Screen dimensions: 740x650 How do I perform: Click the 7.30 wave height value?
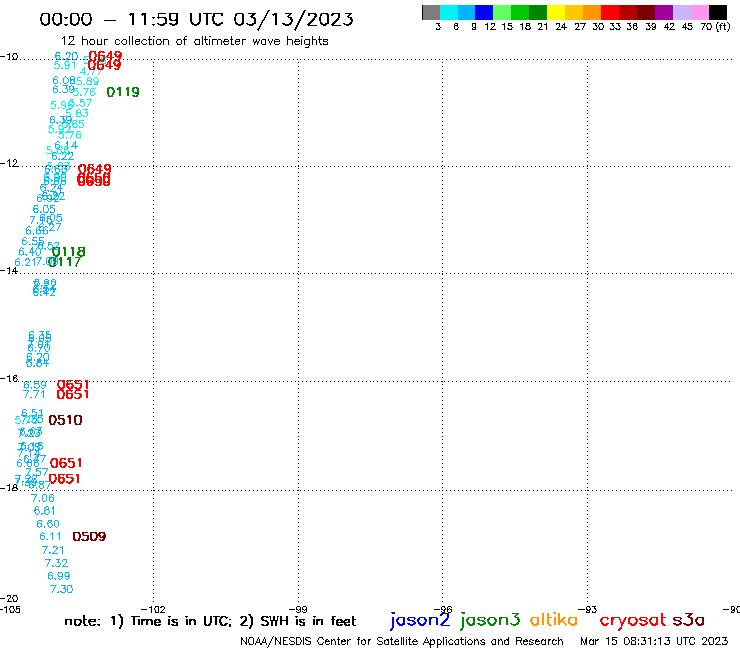(x=61, y=589)
